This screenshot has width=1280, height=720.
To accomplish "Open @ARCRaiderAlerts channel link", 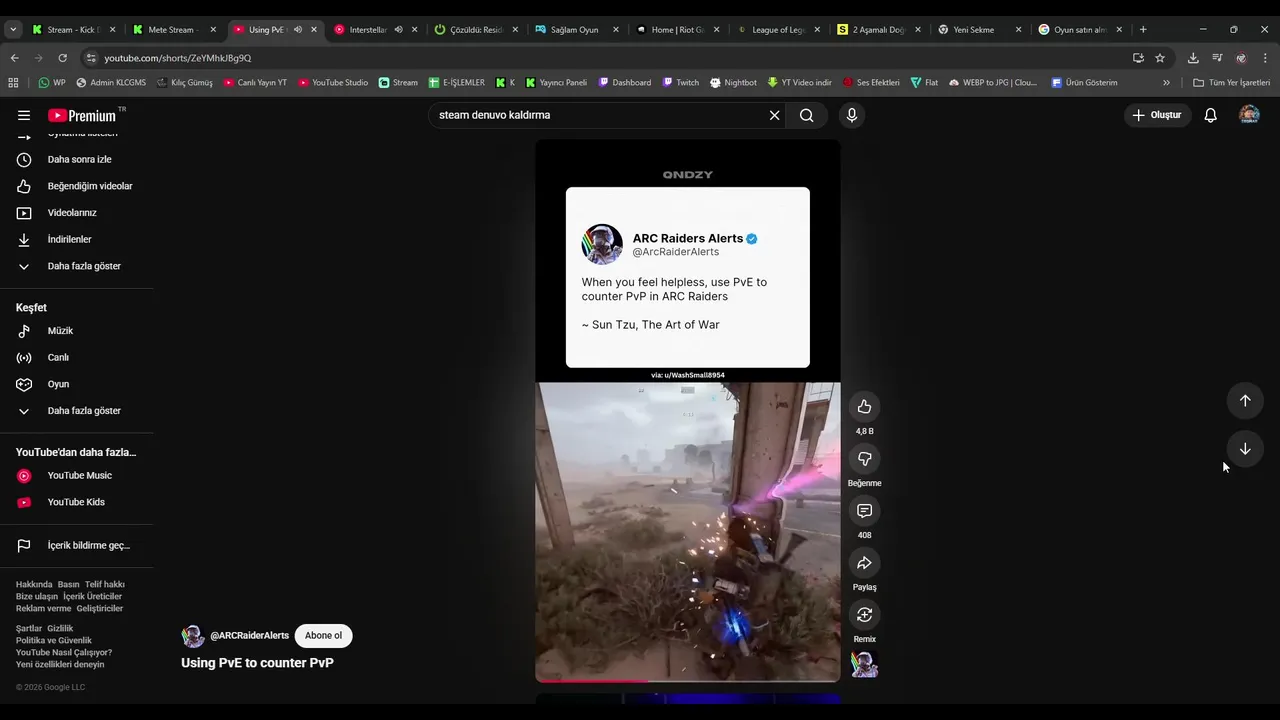I will (249, 636).
